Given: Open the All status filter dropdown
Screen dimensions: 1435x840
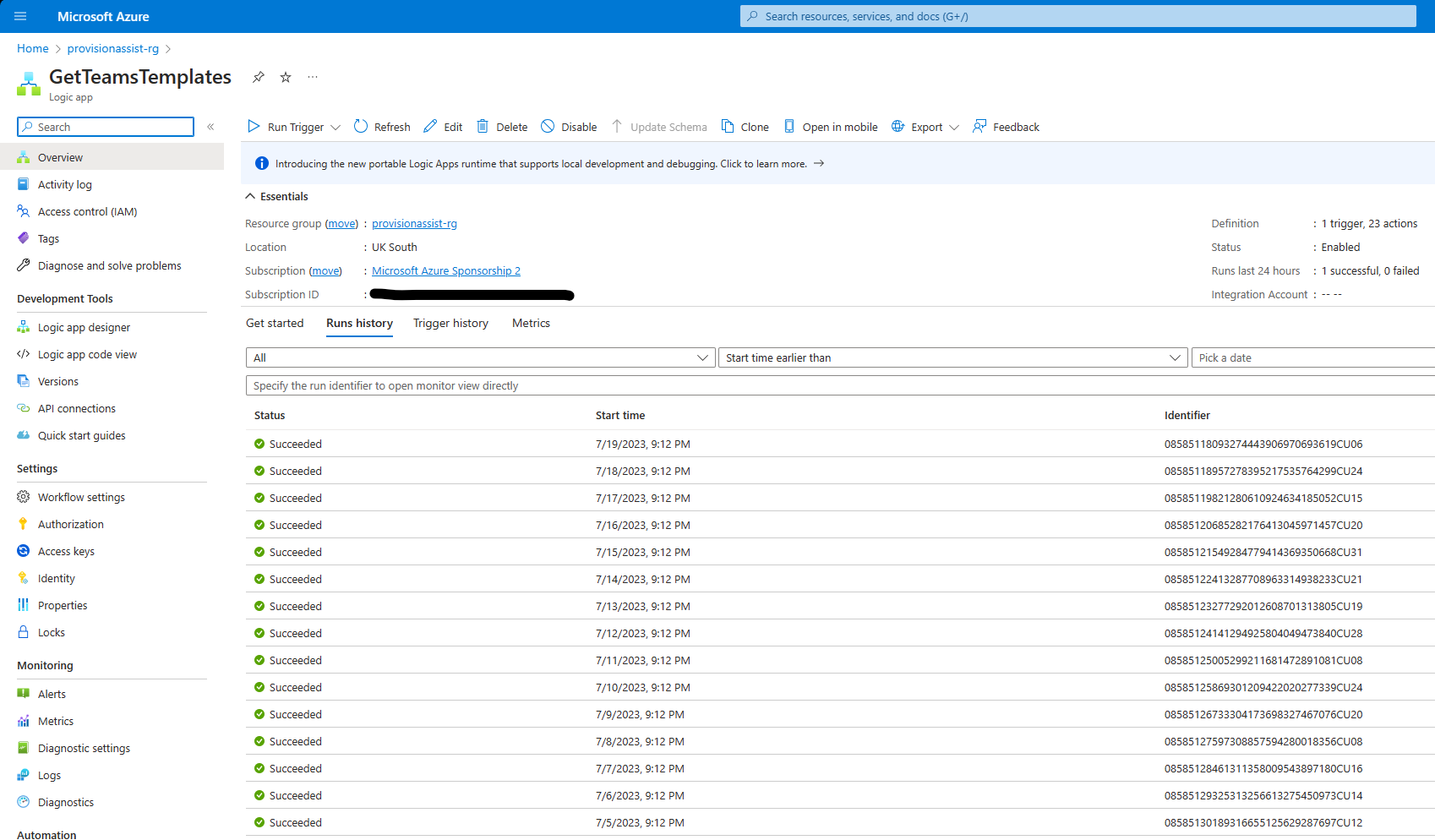Looking at the screenshot, I should coord(480,357).
